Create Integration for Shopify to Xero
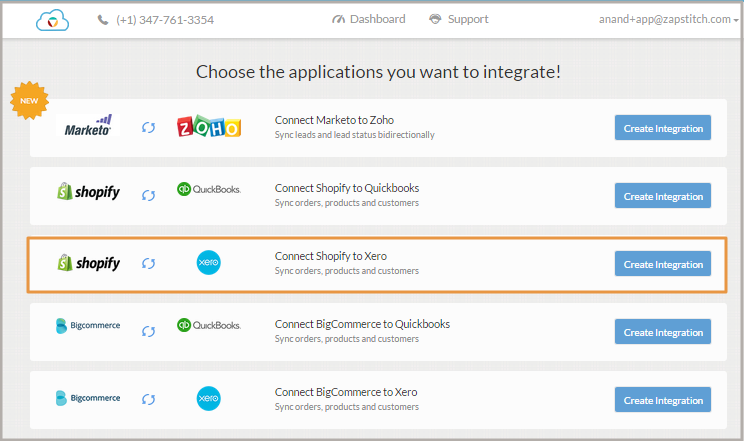 point(663,263)
